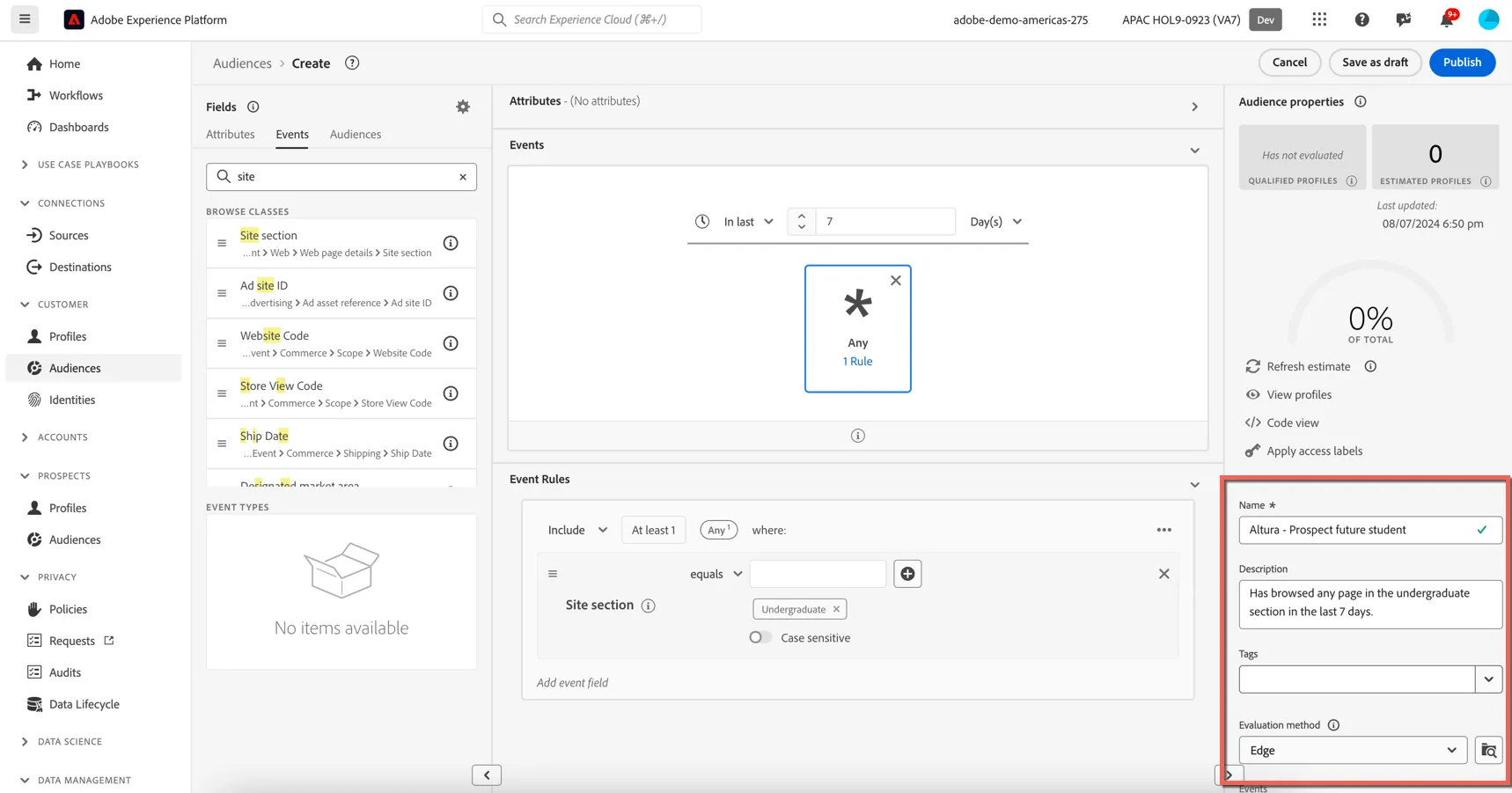
Task: Toggle the Case sensitive switch
Action: click(x=760, y=637)
